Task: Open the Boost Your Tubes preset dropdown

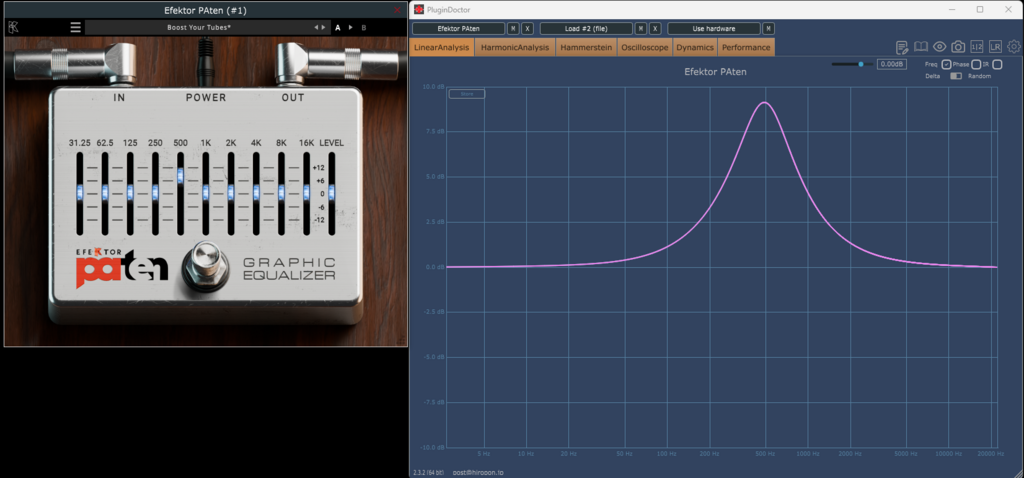Action: (x=197, y=27)
